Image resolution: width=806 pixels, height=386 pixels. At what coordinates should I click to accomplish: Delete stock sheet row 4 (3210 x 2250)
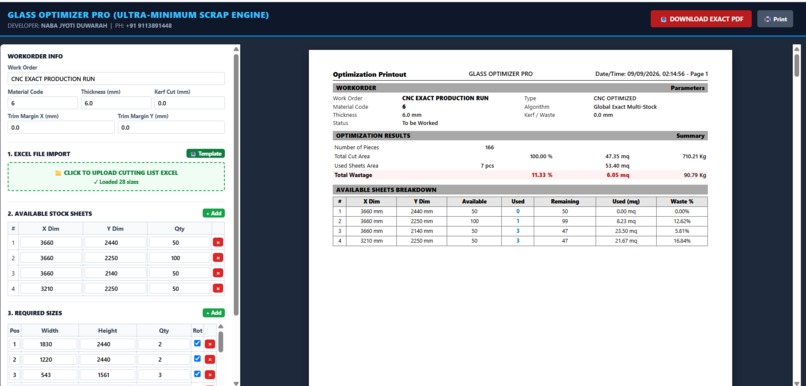coord(218,288)
